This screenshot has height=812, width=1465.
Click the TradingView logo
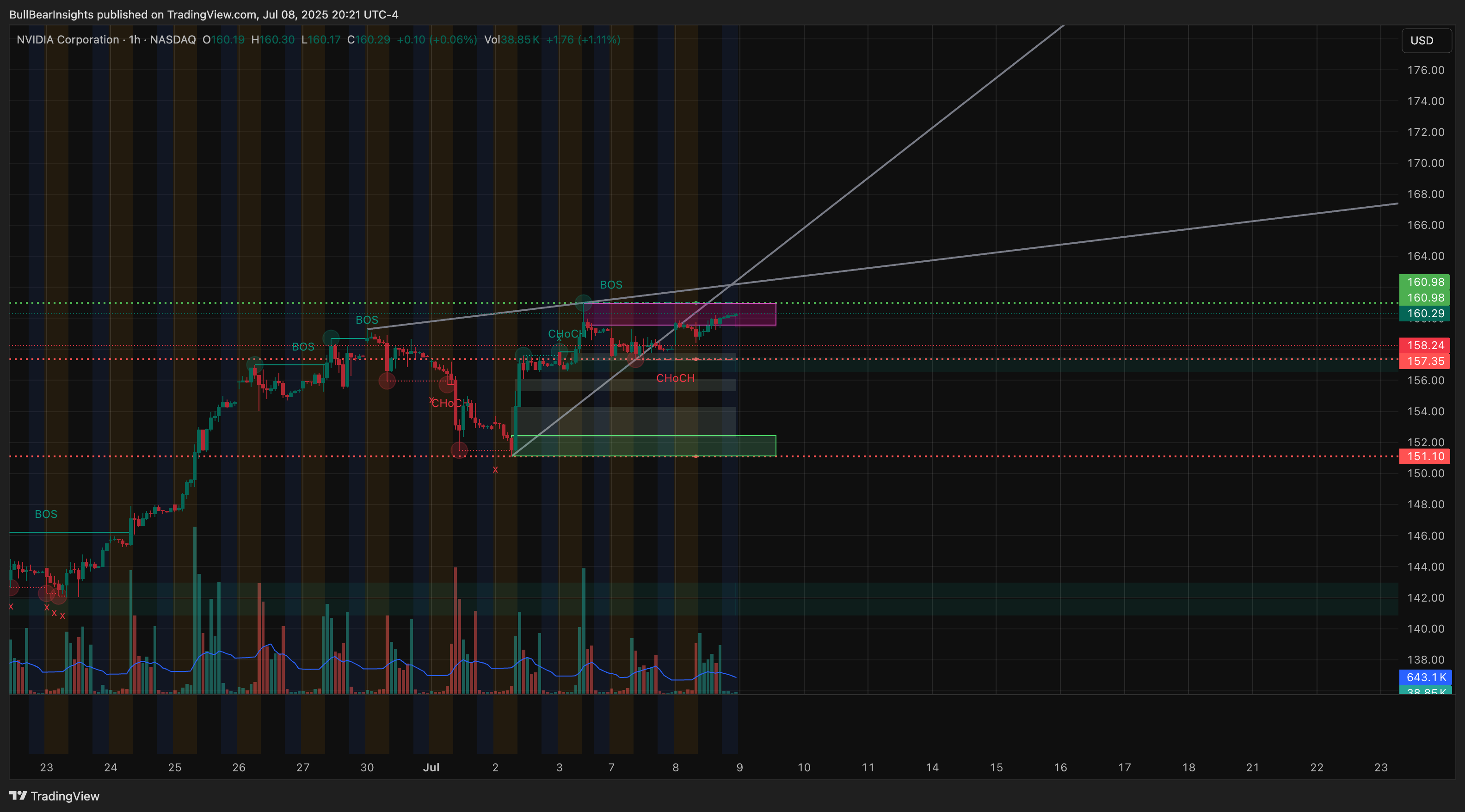55,795
